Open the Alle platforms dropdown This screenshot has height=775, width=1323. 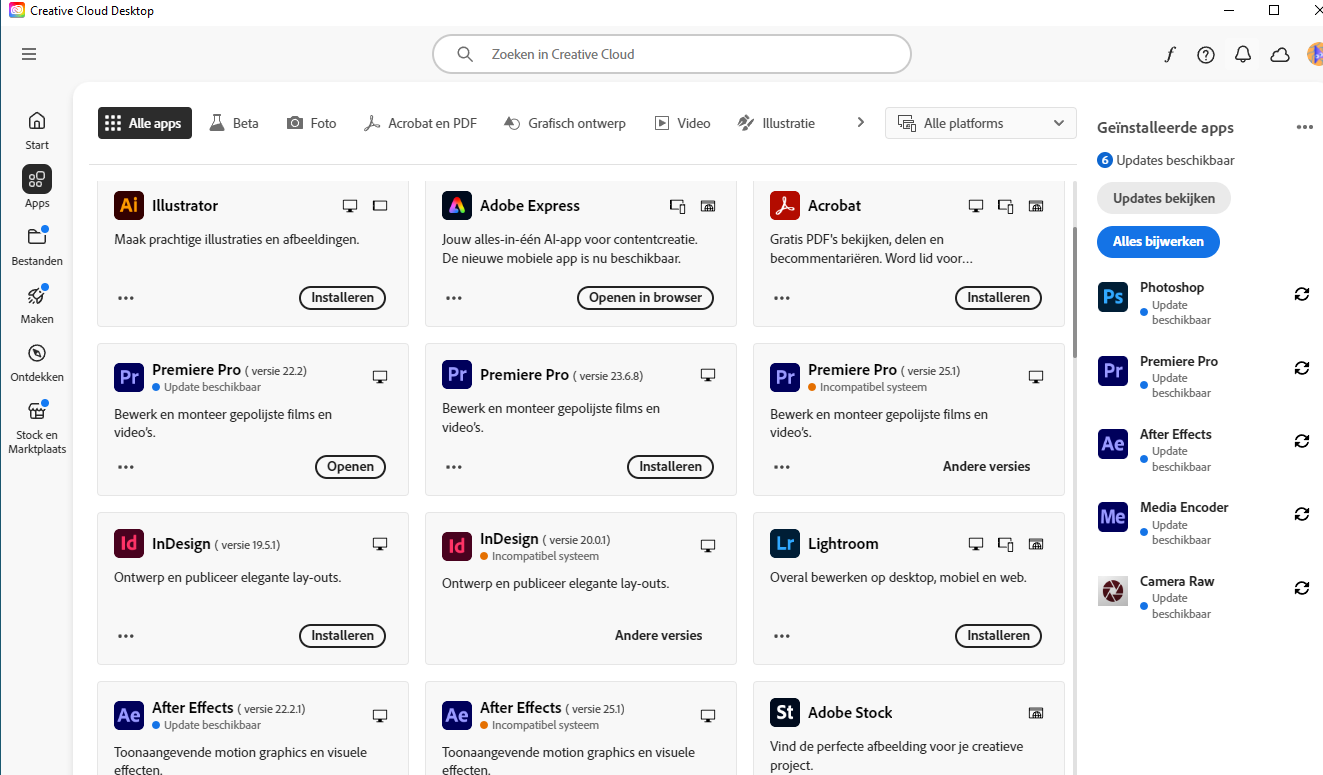979,122
